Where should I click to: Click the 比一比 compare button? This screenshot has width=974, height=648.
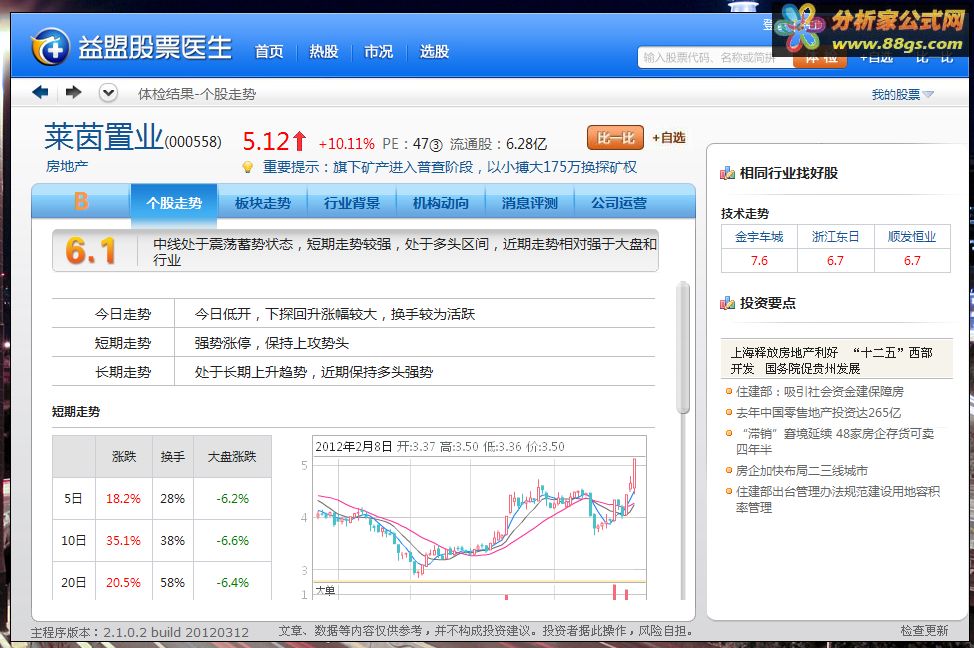pos(615,138)
